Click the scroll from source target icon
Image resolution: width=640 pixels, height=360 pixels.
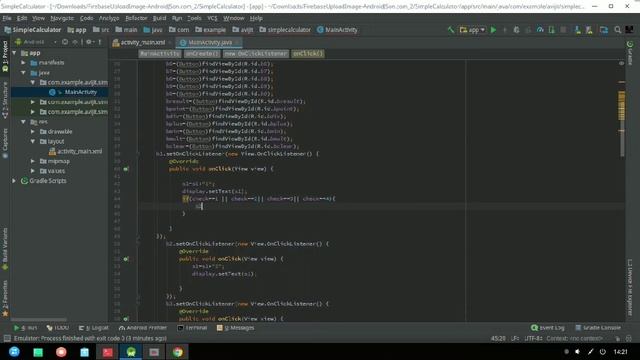tap(65, 42)
